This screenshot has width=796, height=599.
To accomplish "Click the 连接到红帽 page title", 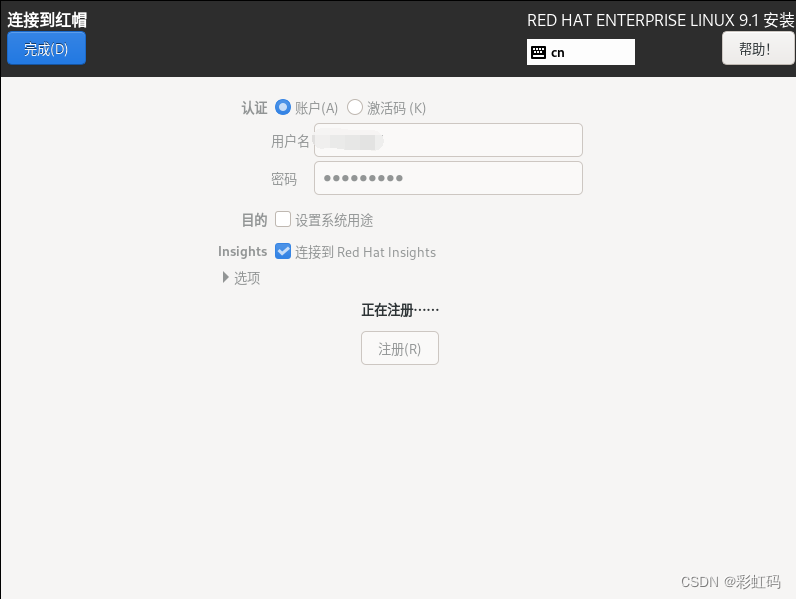I will click(x=47, y=20).
